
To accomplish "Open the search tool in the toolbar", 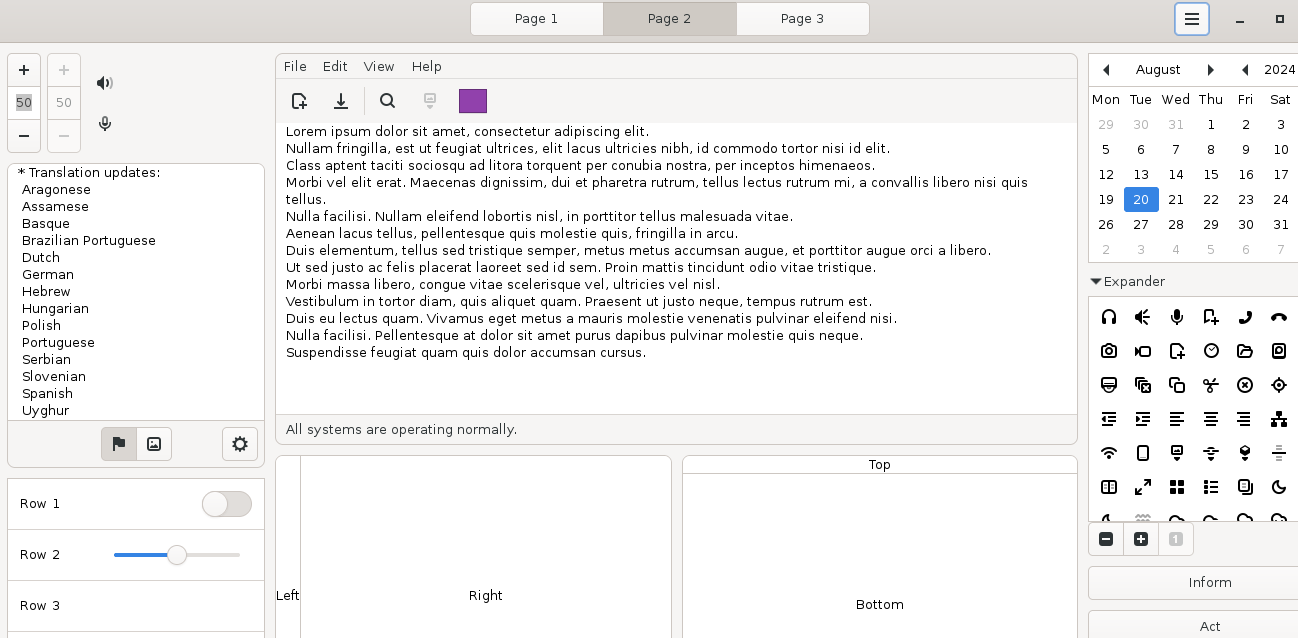I will pos(387,101).
